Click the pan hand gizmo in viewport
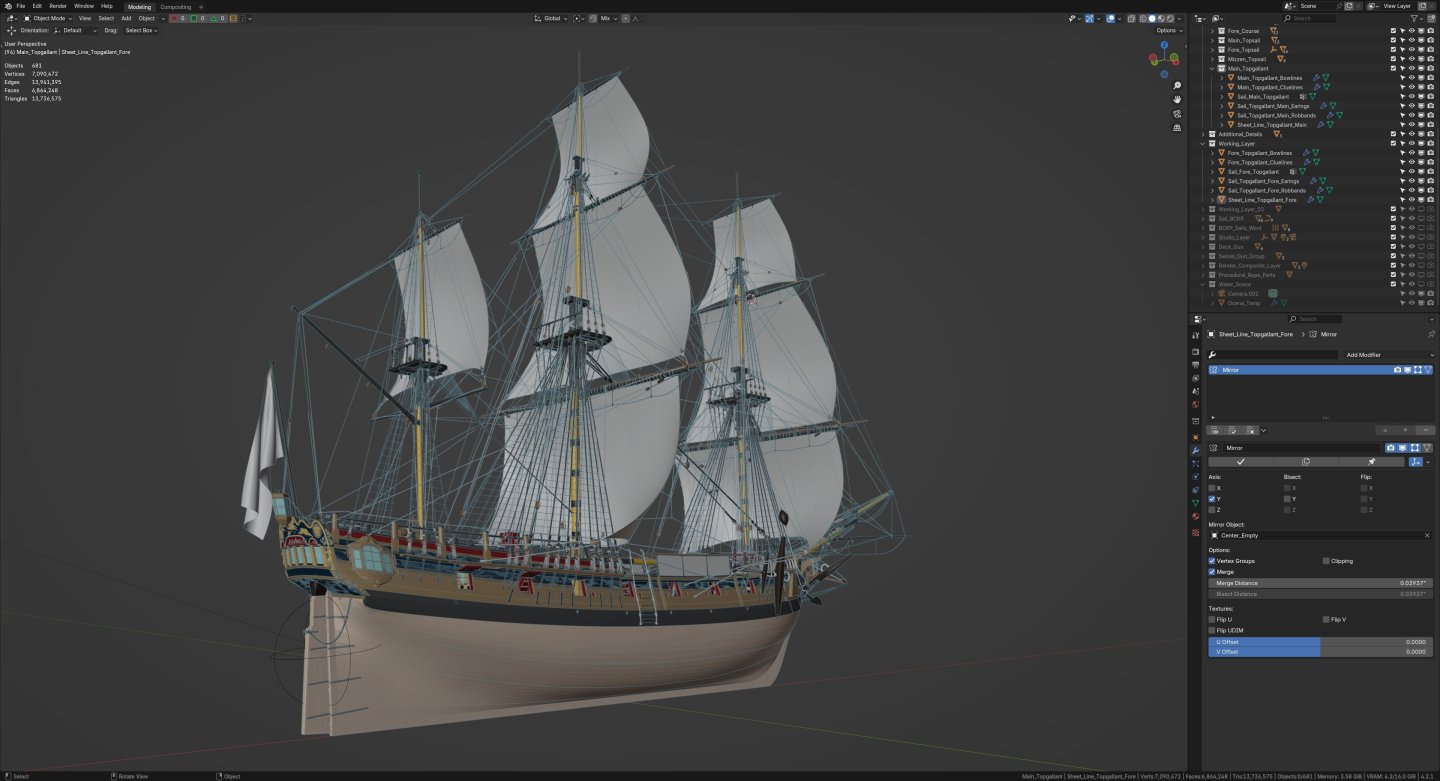This screenshot has width=1440, height=781. coord(1177,100)
